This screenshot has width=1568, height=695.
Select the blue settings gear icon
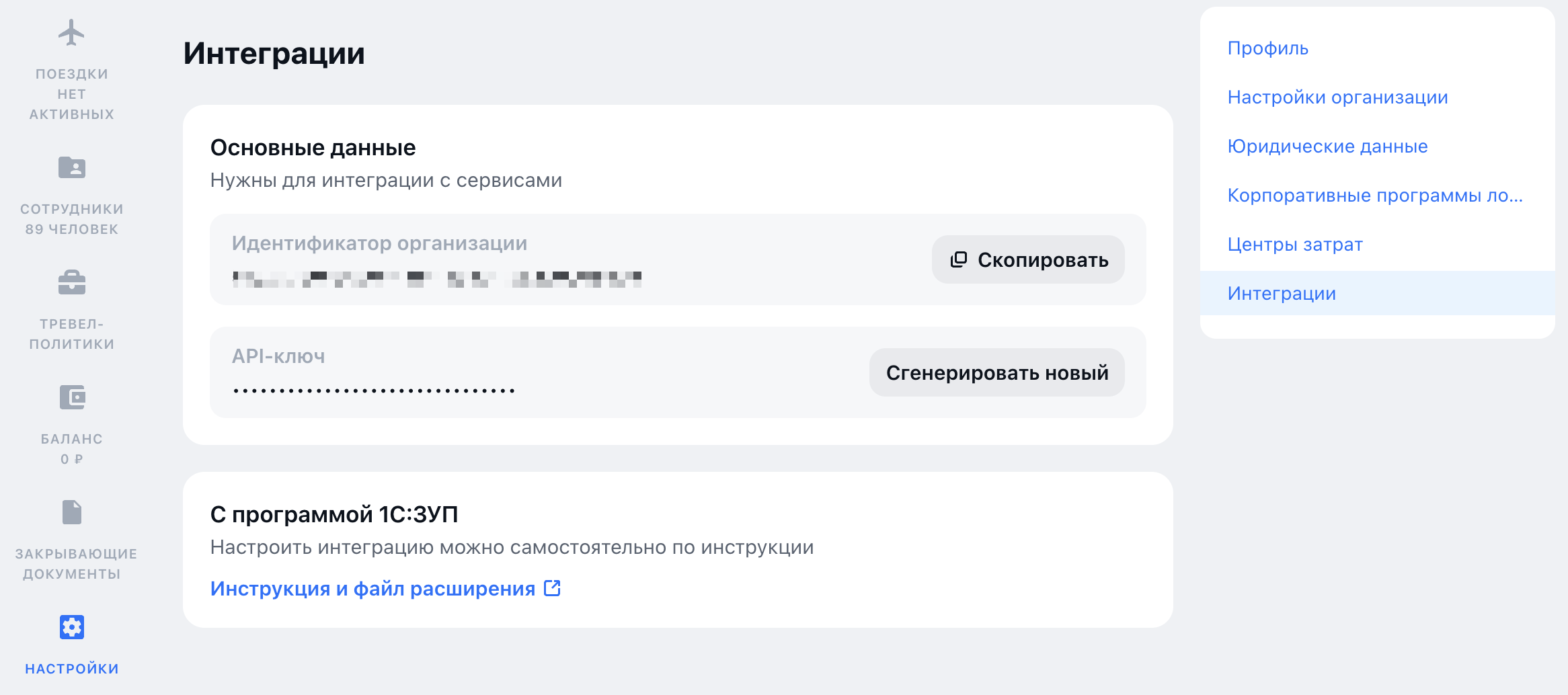click(x=71, y=627)
